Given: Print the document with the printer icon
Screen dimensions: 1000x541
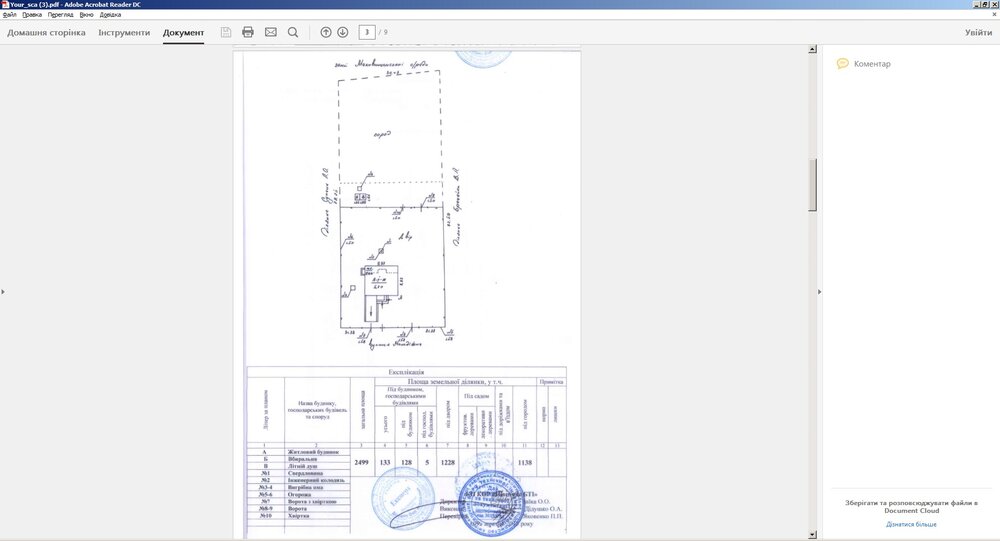Looking at the screenshot, I should pos(248,32).
